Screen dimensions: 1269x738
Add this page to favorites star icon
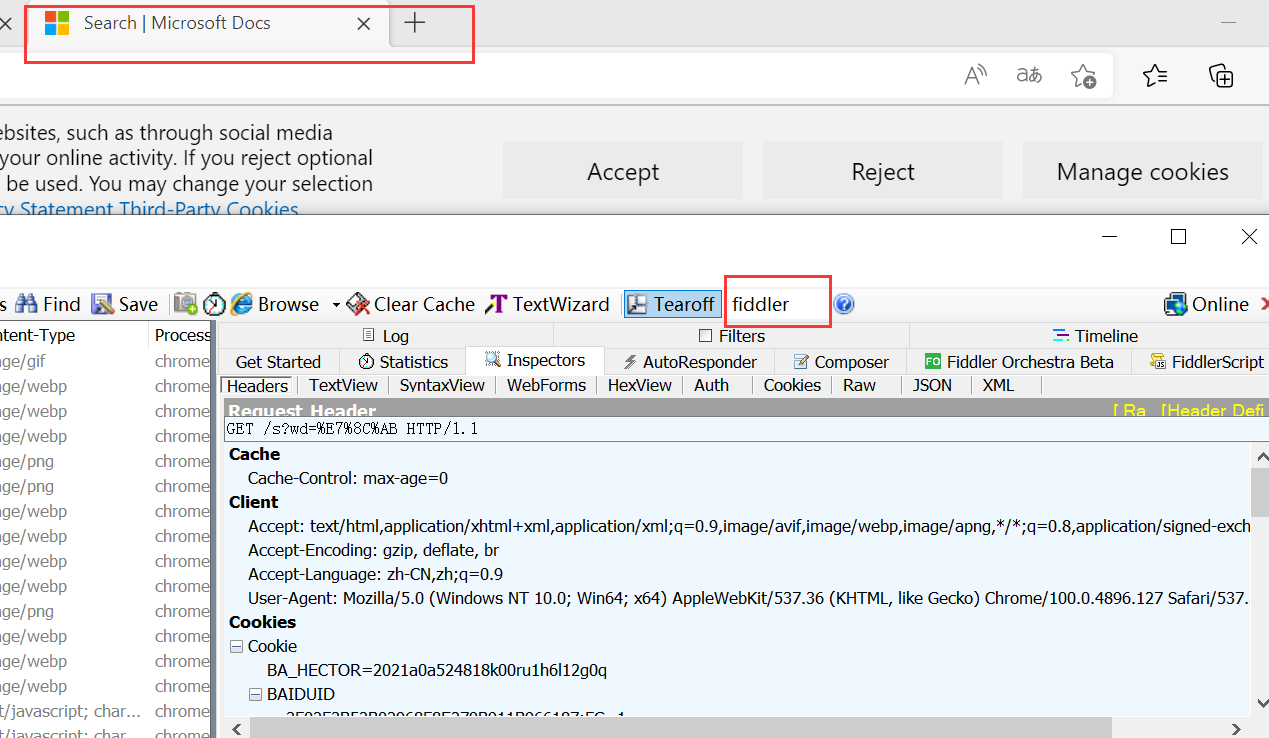point(1083,75)
